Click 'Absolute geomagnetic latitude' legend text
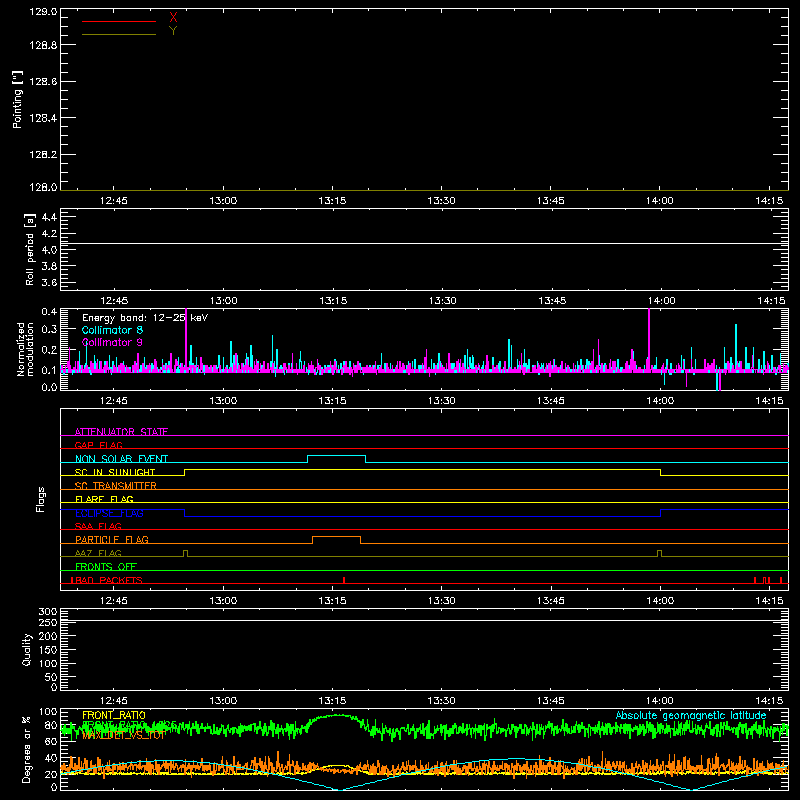This screenshot has height=800, width=800. click(691, 715)
